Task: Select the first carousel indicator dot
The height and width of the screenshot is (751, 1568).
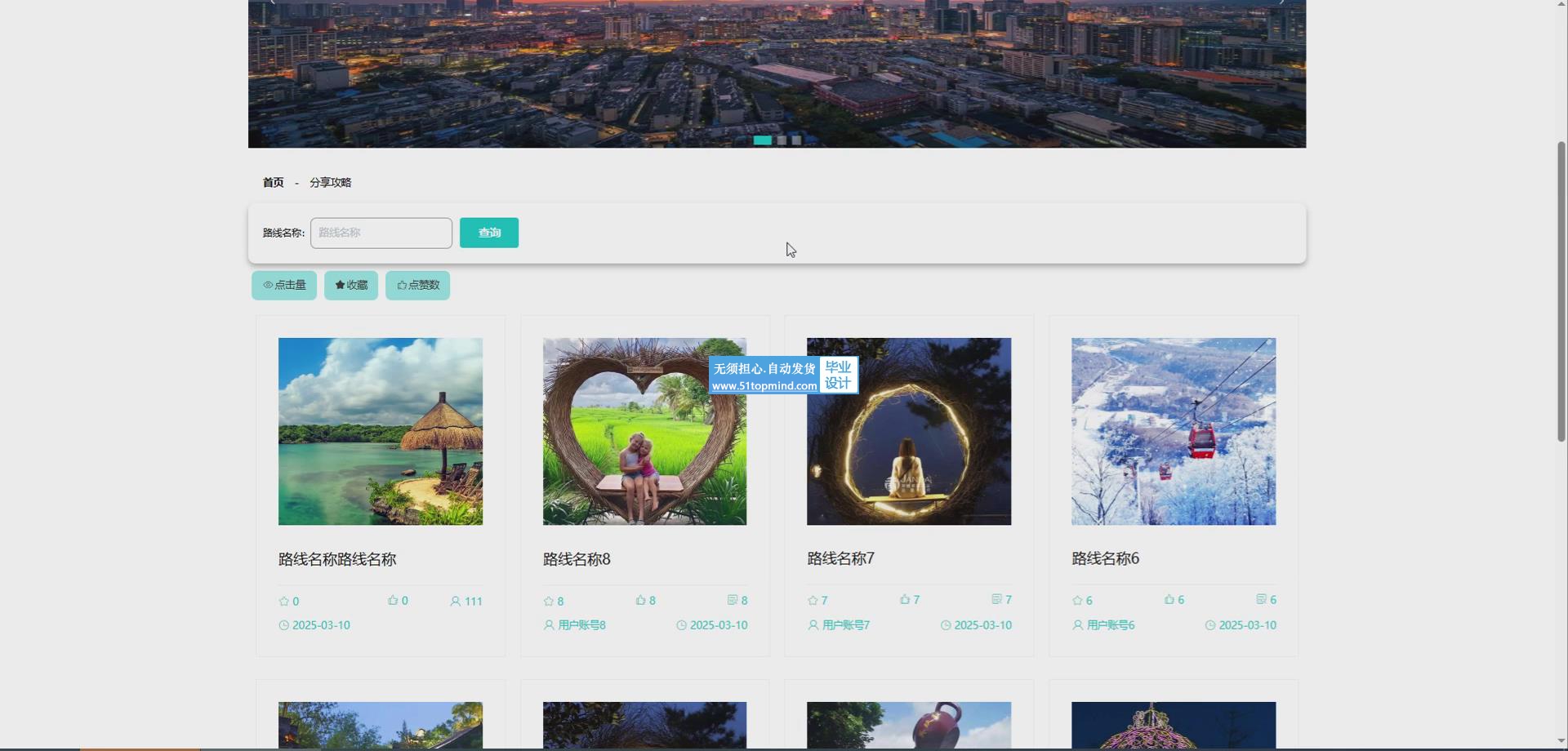Action: (x=762, y=140)
